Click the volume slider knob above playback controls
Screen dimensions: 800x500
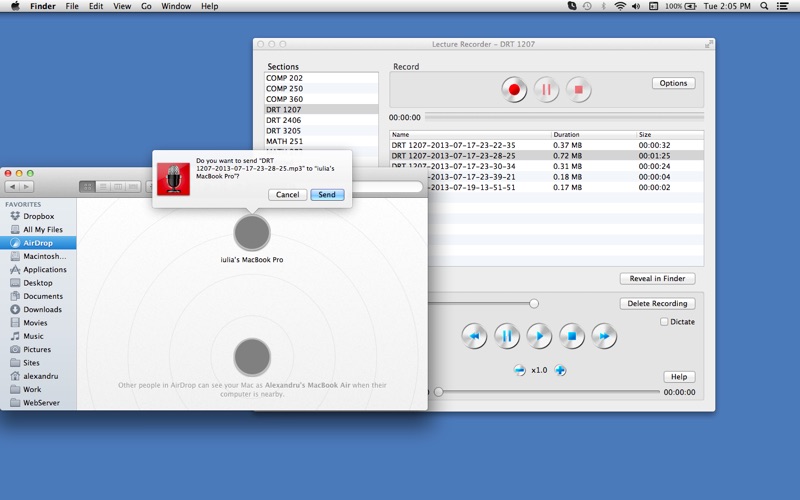click(534, 304)
